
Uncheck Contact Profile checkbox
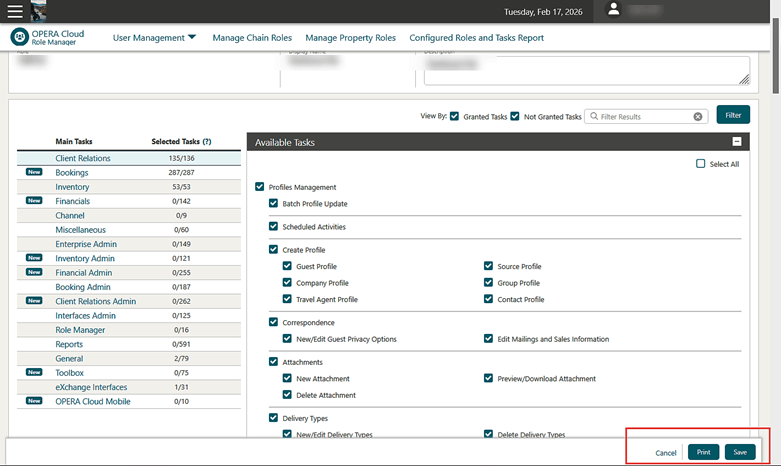click(488, 299)
